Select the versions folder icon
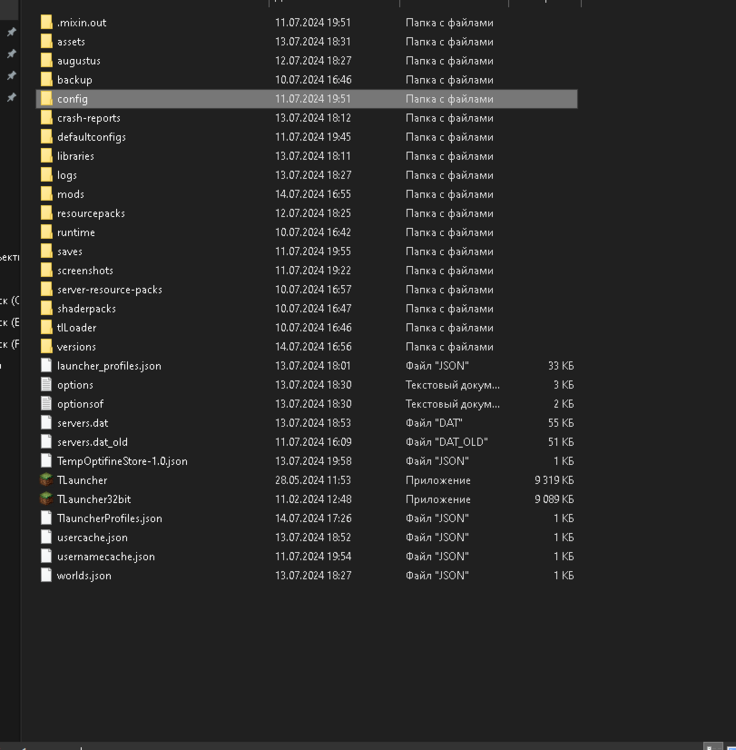This screenshot has height=750, width=736. [x=46, y=347]
